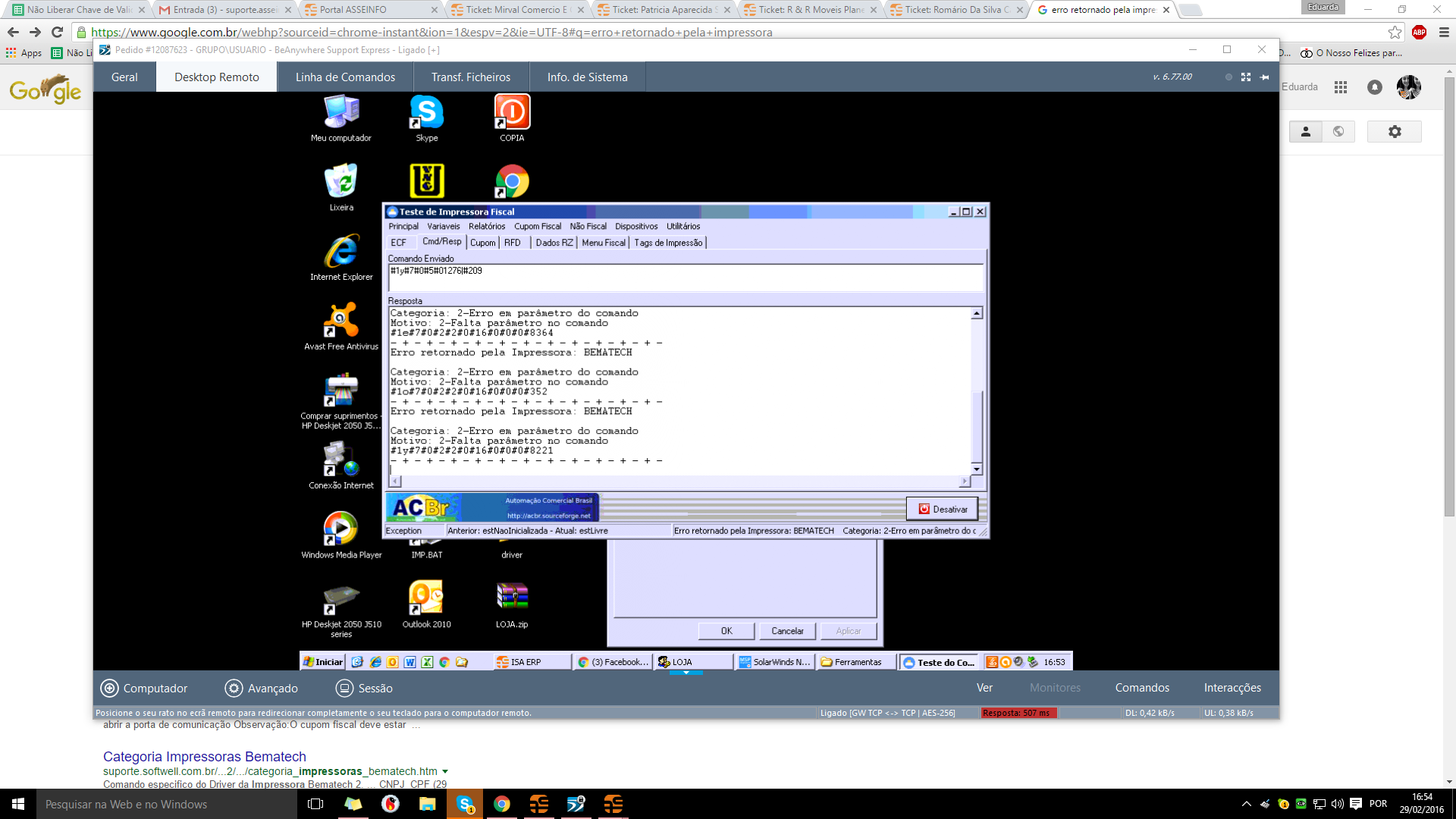1456x819 pixels.
Task: Open the Lixeira recycle bin icon
Action: click(341, 187)
